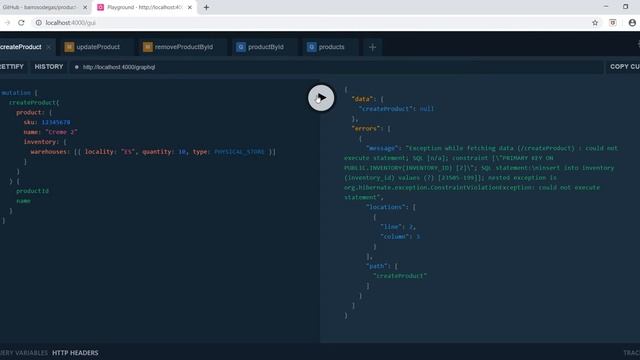Select the productById tab
Image resolution: width=640 pixels, height=360 pixels.
(265, 47)
